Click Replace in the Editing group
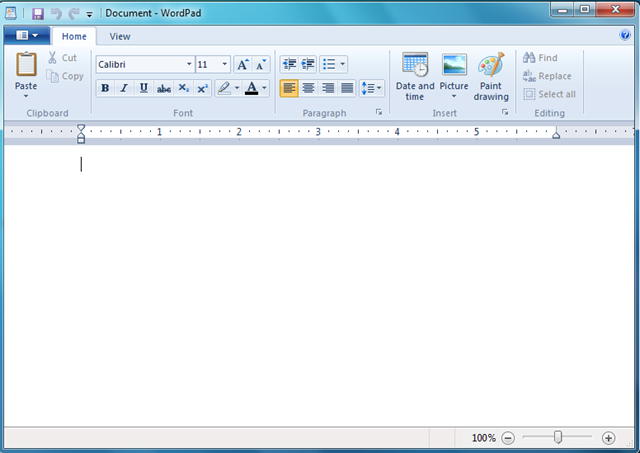 pyautogui.click(x=547, y=76)
